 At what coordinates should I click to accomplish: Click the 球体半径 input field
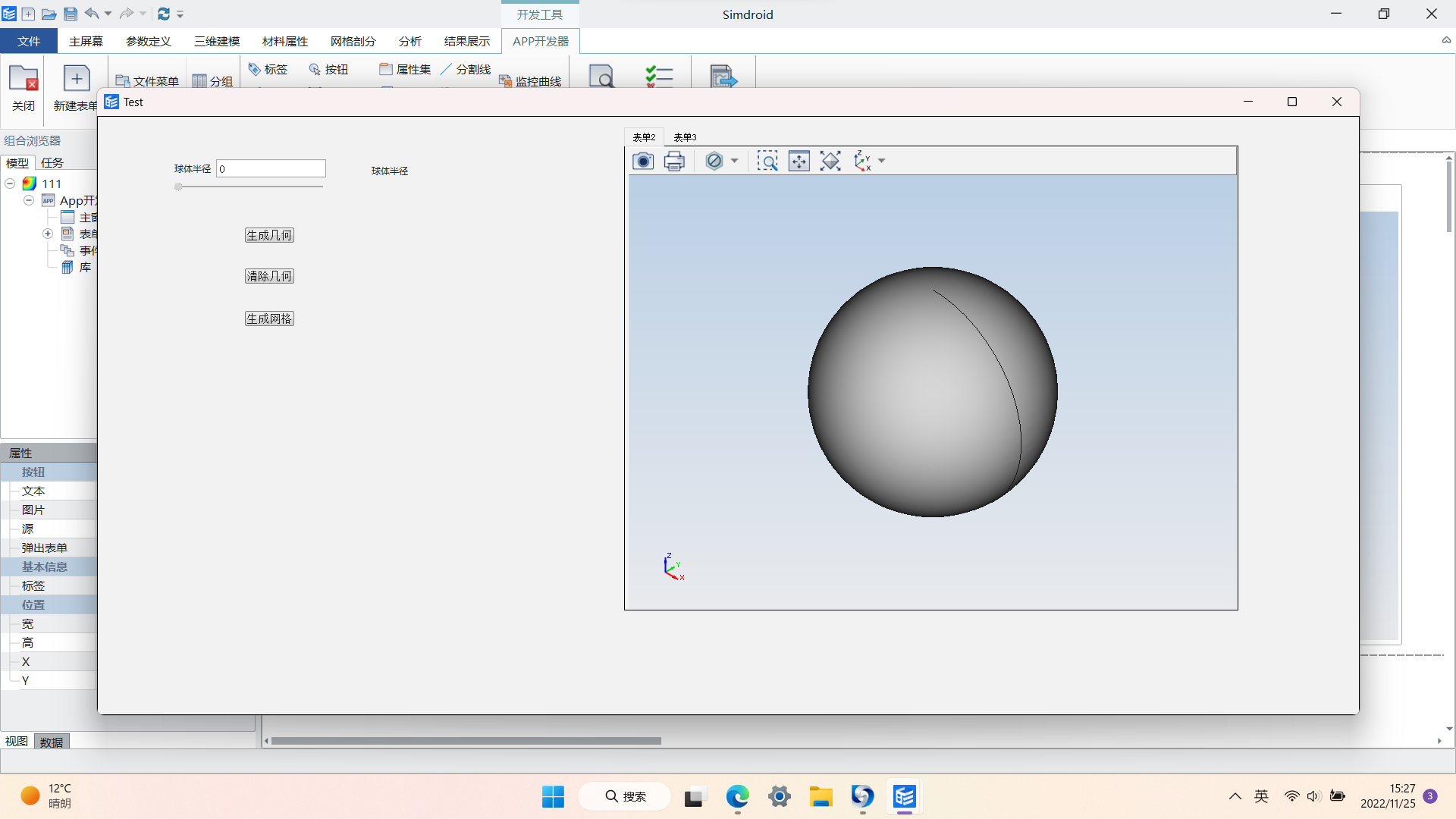click(271, 168)
